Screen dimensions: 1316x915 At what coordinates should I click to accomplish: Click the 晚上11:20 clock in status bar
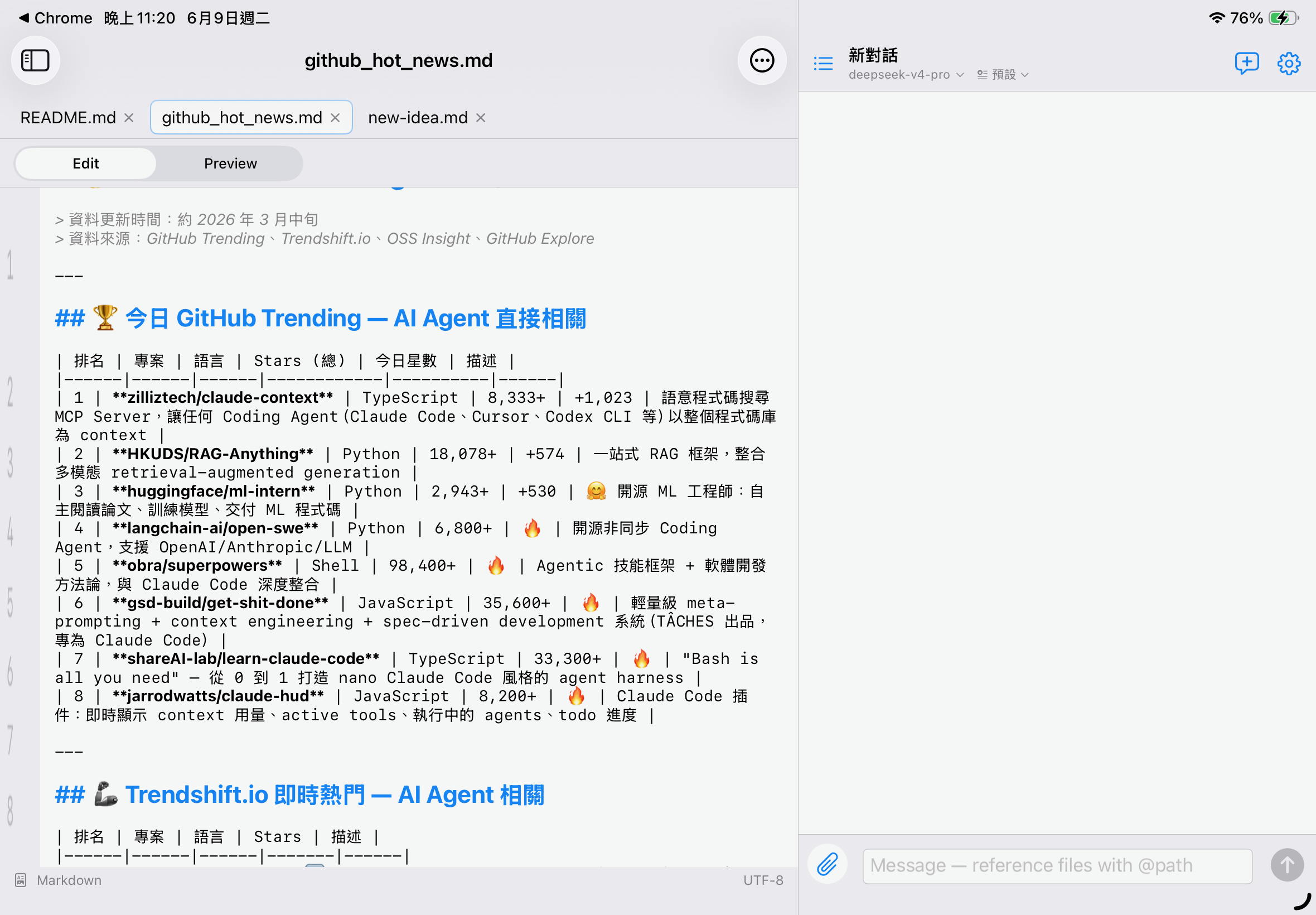[139, 18]
